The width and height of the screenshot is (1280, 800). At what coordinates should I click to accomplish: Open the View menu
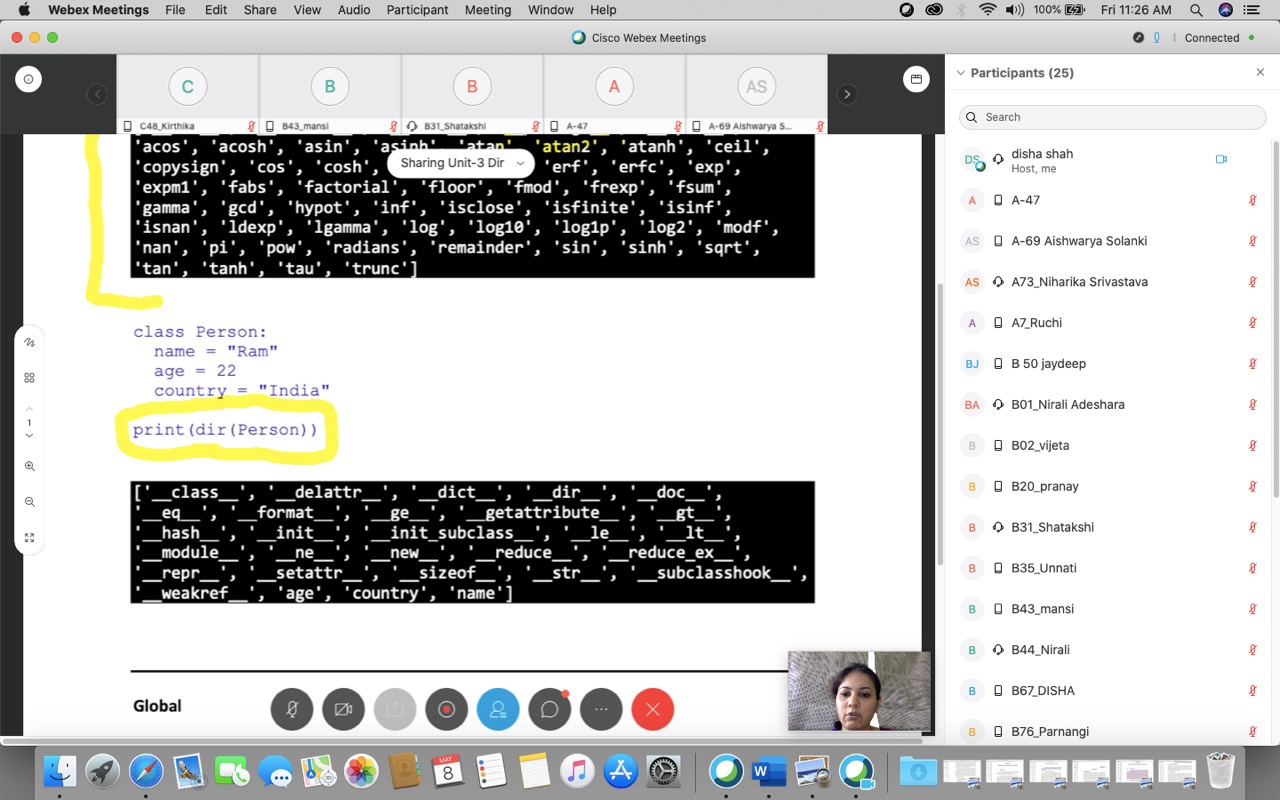point(307,10)
